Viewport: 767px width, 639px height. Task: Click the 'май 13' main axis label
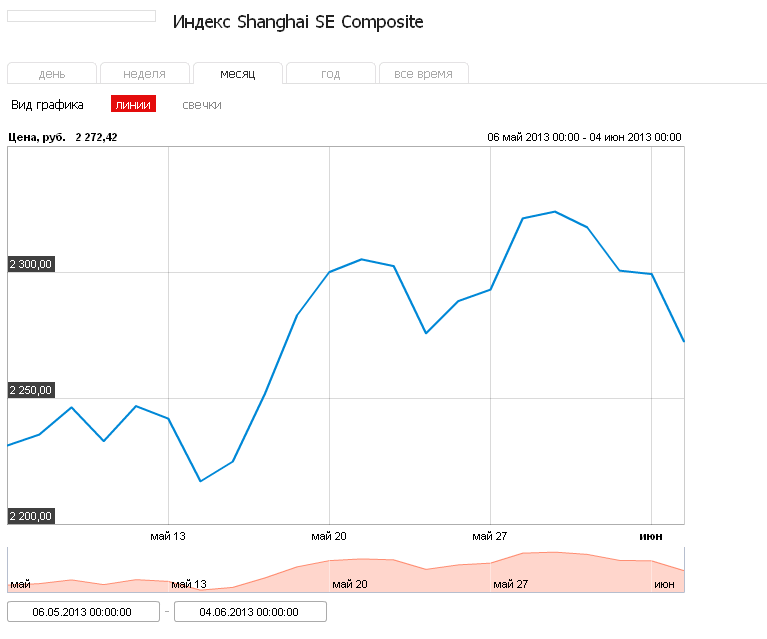pyautogui.click(x=168, y=536)
